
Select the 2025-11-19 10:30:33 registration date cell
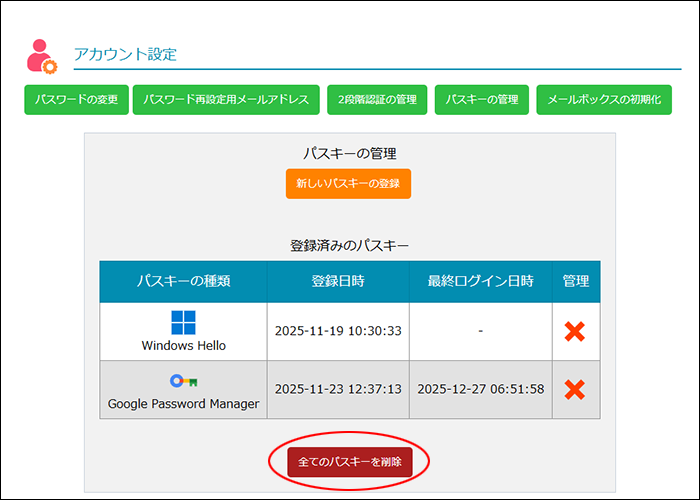click(338, 331)
